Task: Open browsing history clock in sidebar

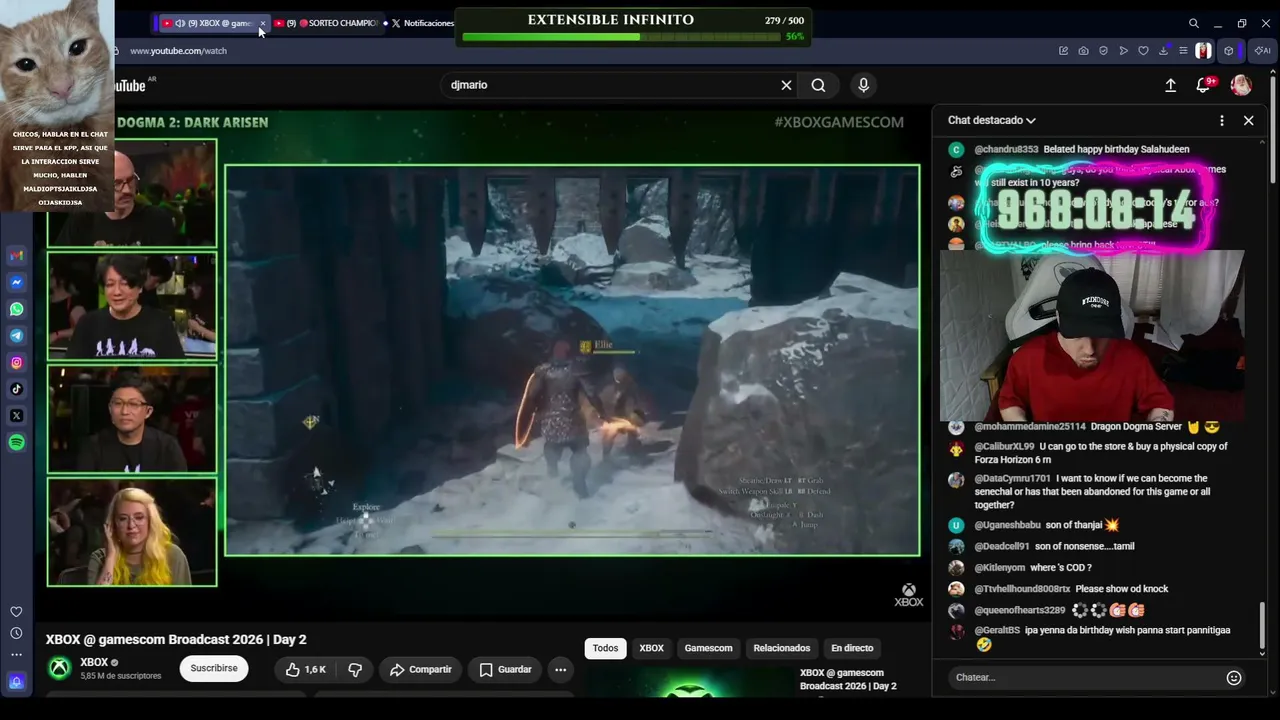Action: pos(16,633)
